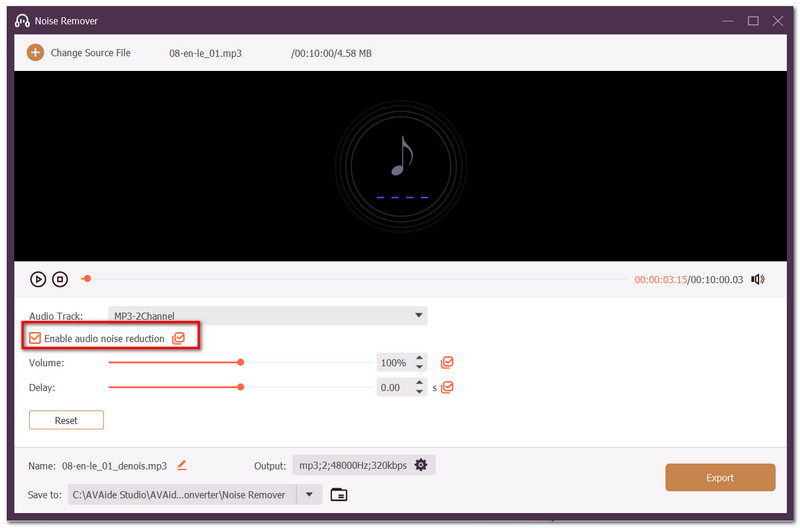Open the output folder icon next to Save to
The image size is (800, 528).
[x=339, y=494]
